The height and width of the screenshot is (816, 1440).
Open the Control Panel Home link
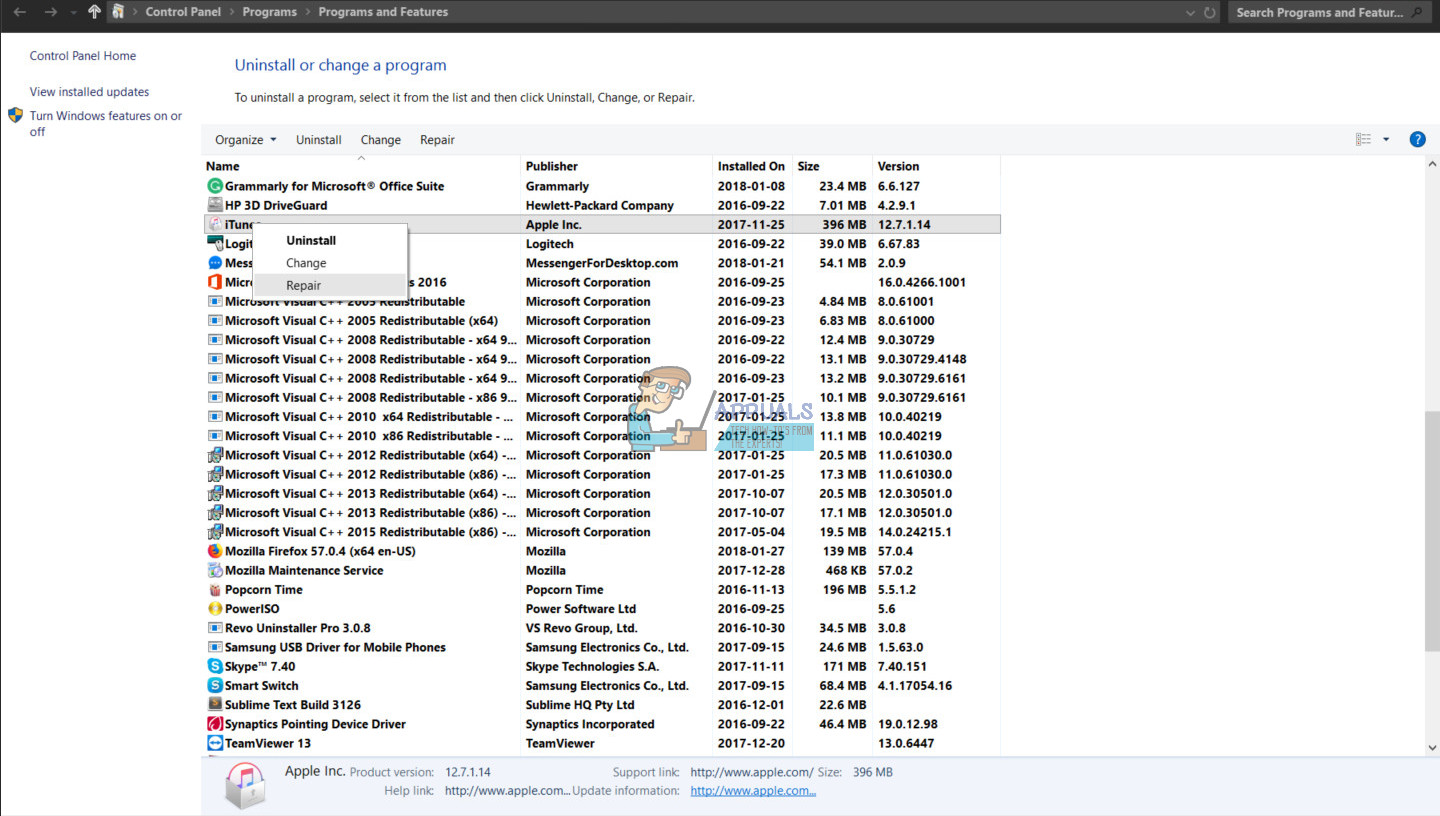[x=83, y=56]
